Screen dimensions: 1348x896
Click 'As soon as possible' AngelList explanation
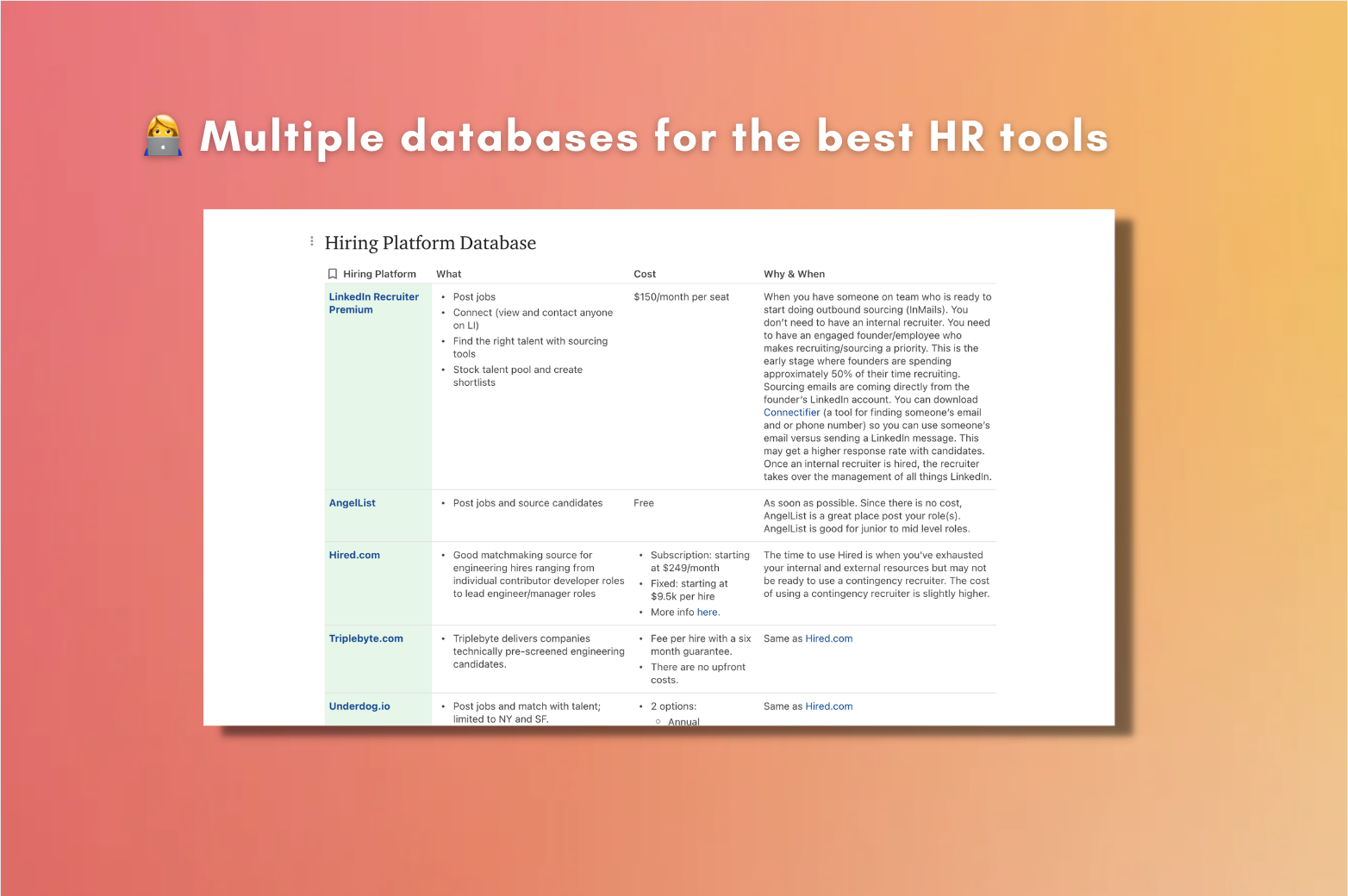866,516
